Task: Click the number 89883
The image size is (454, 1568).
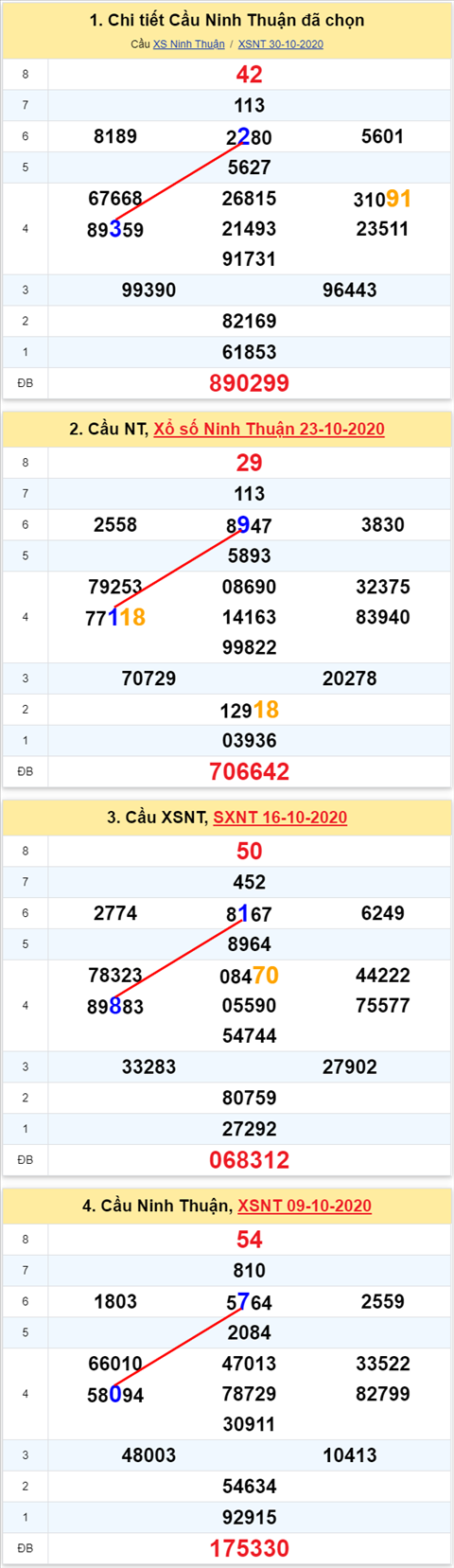Action: point(115,1006)
